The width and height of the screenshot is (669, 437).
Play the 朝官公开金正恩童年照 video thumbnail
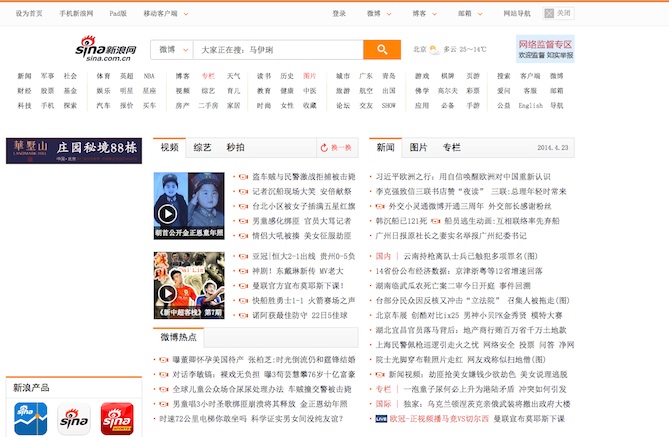tap(189, 206)
